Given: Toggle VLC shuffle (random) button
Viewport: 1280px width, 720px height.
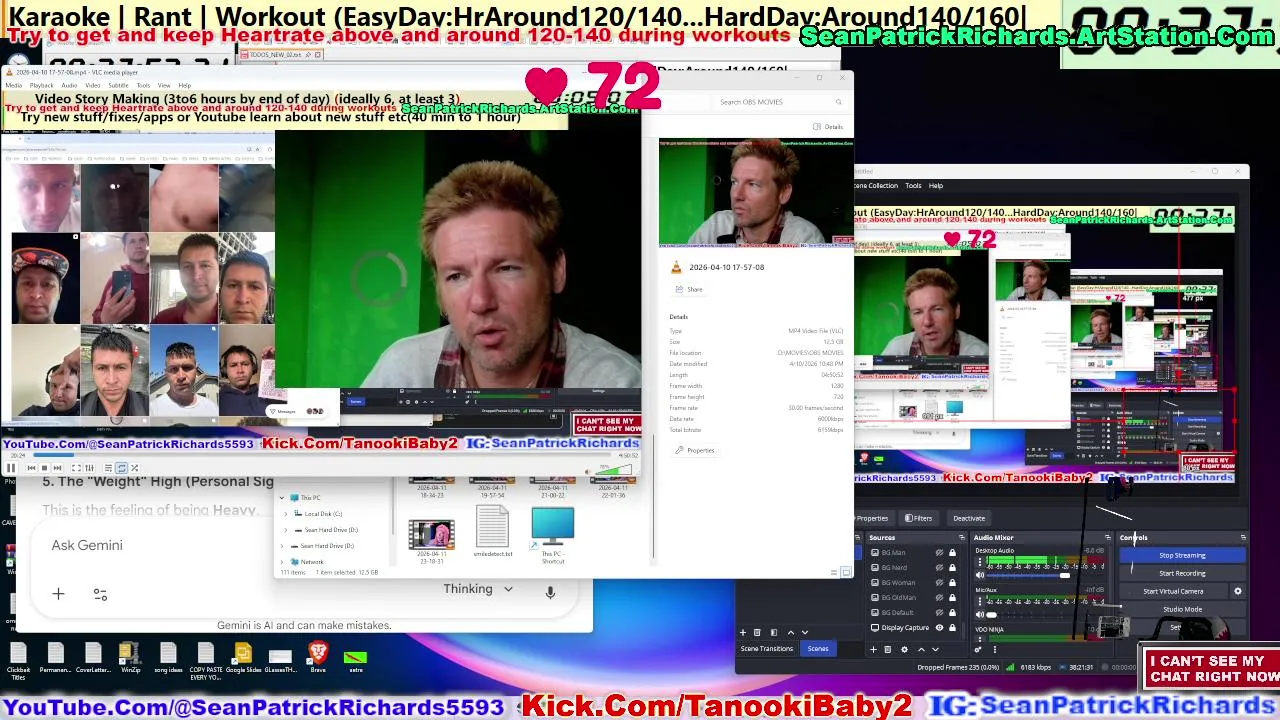Looking at the screenshot, I should [x=134, y=468].
